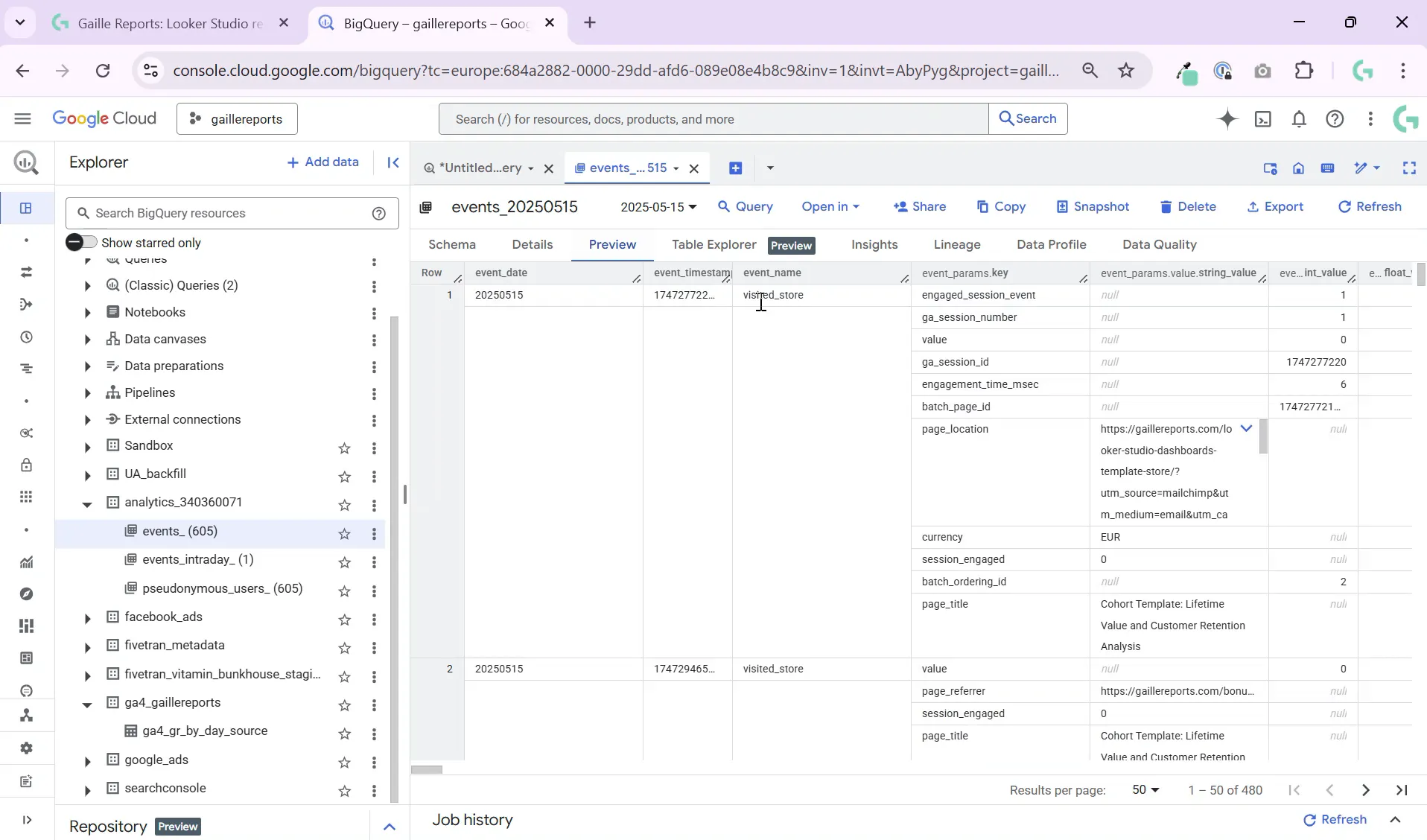Close the events_…515 tab
The height and width of the screenshot is (840, 1427).
click(x=694, y=168)
